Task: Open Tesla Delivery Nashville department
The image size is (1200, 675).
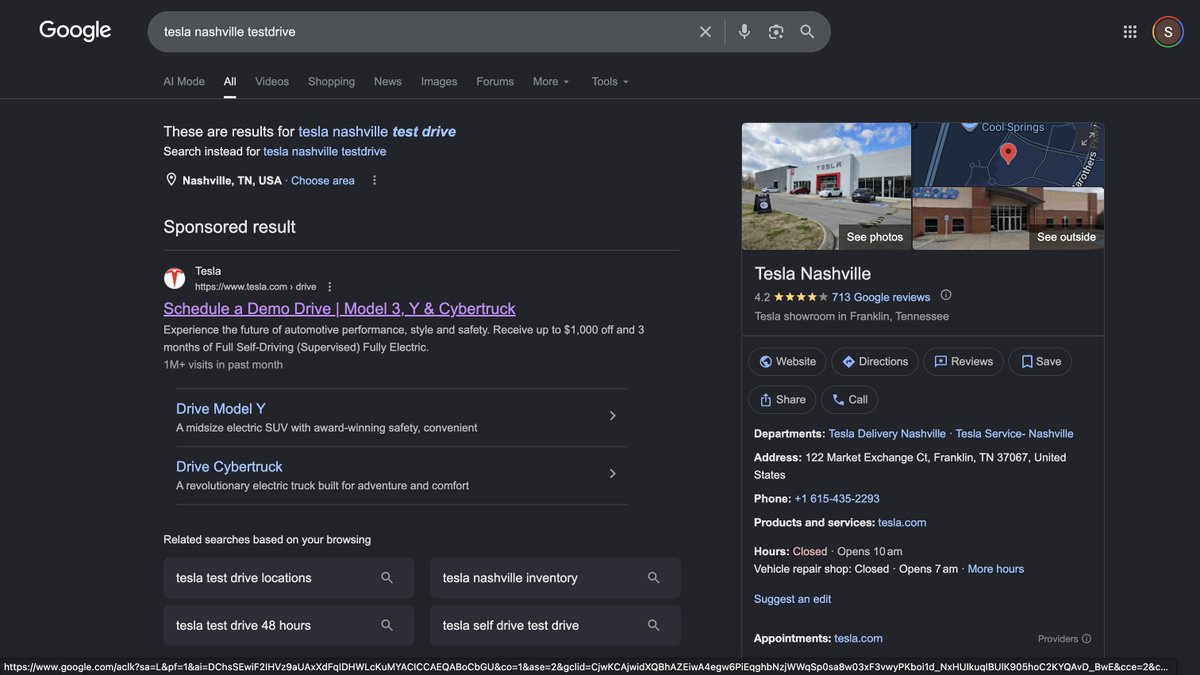Action: pos(887,434)
